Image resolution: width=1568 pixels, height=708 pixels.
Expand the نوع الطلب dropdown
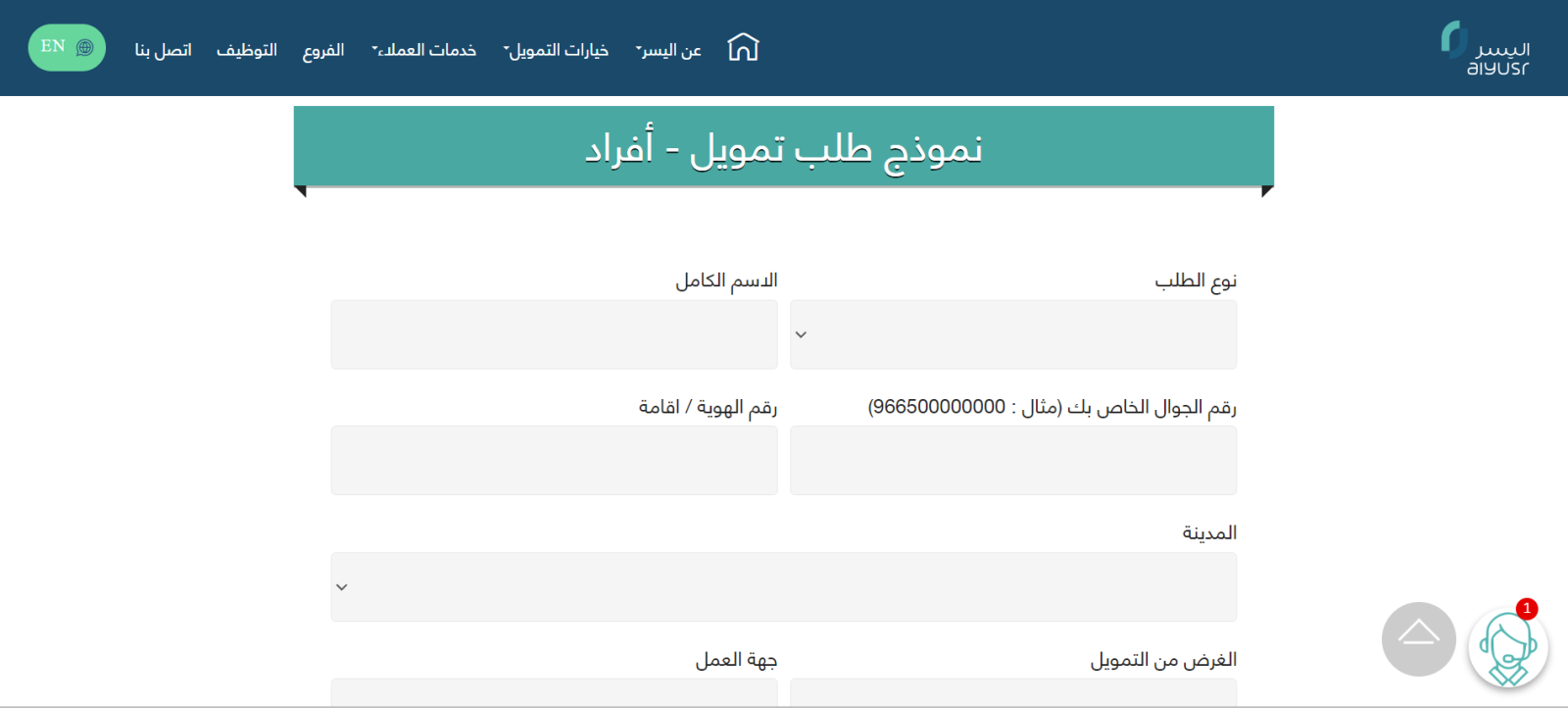coord(1013,334)
